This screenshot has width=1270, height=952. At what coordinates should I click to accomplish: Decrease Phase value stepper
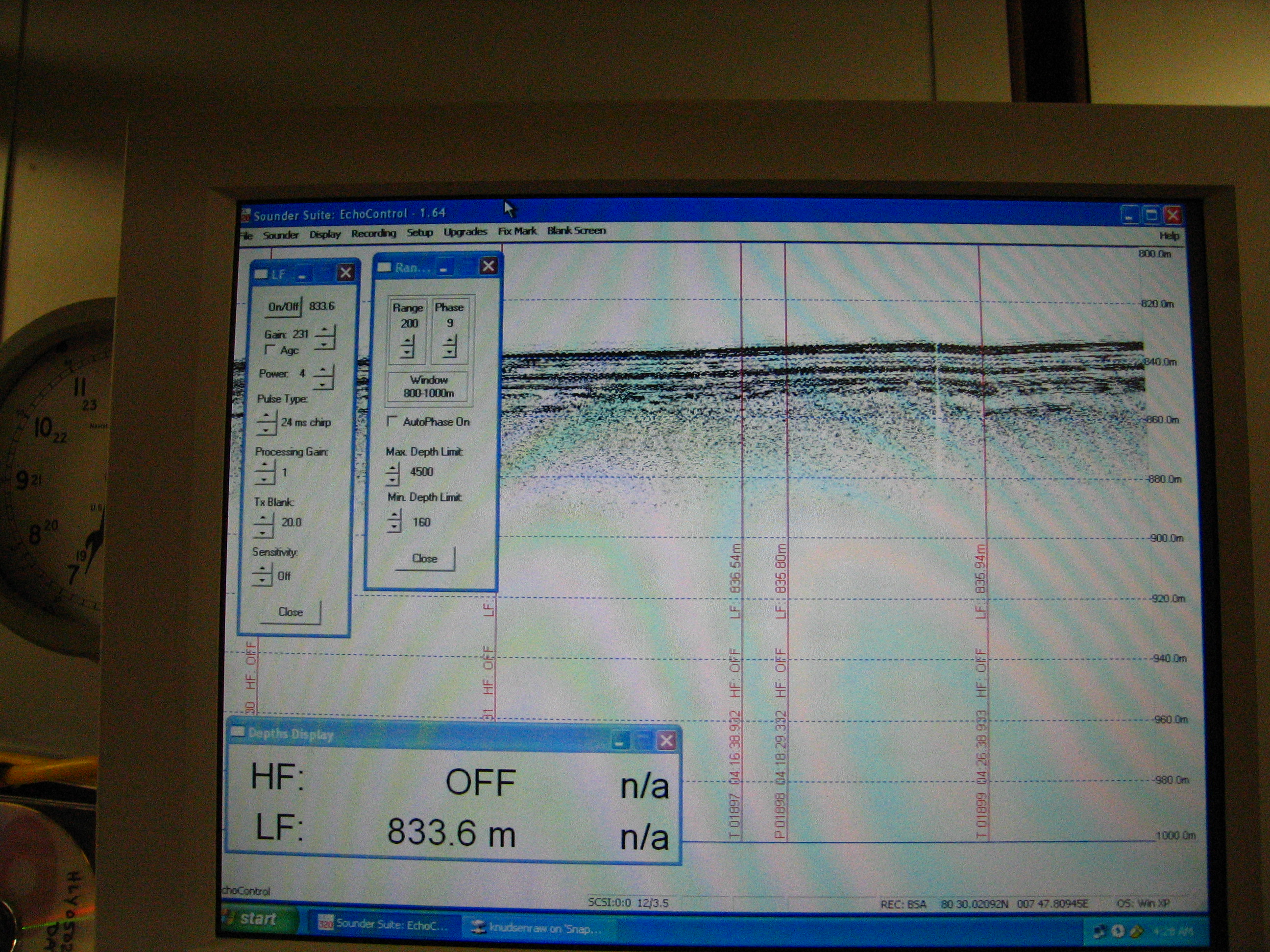click(450, 351)
